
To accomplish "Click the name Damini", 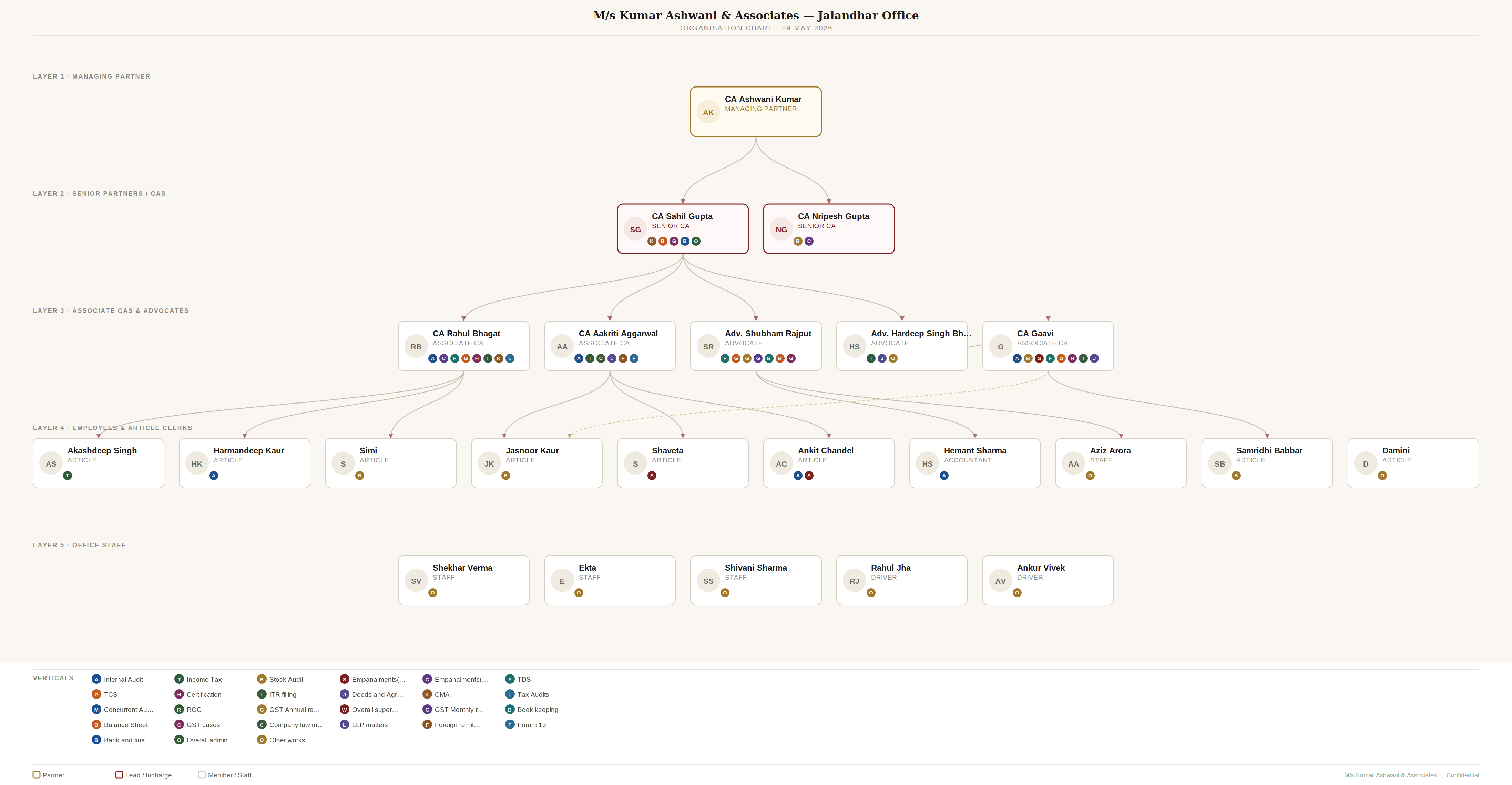I will pos(1396,451).
